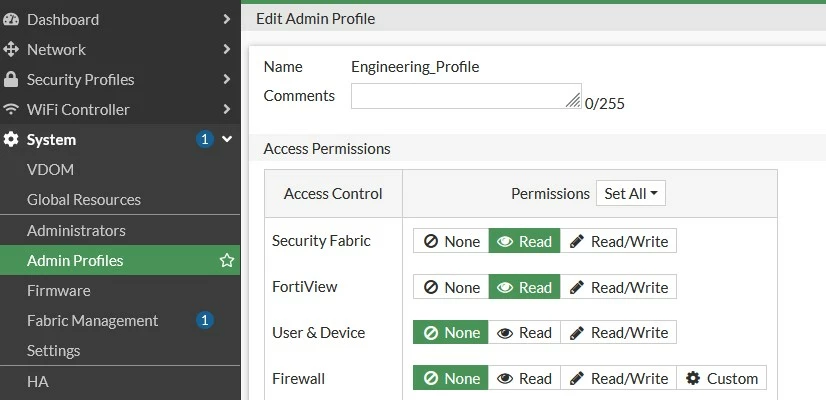The image size is (826, 400).
Task: Click the Fabric Management notification badge
Action: coord(204,320)
